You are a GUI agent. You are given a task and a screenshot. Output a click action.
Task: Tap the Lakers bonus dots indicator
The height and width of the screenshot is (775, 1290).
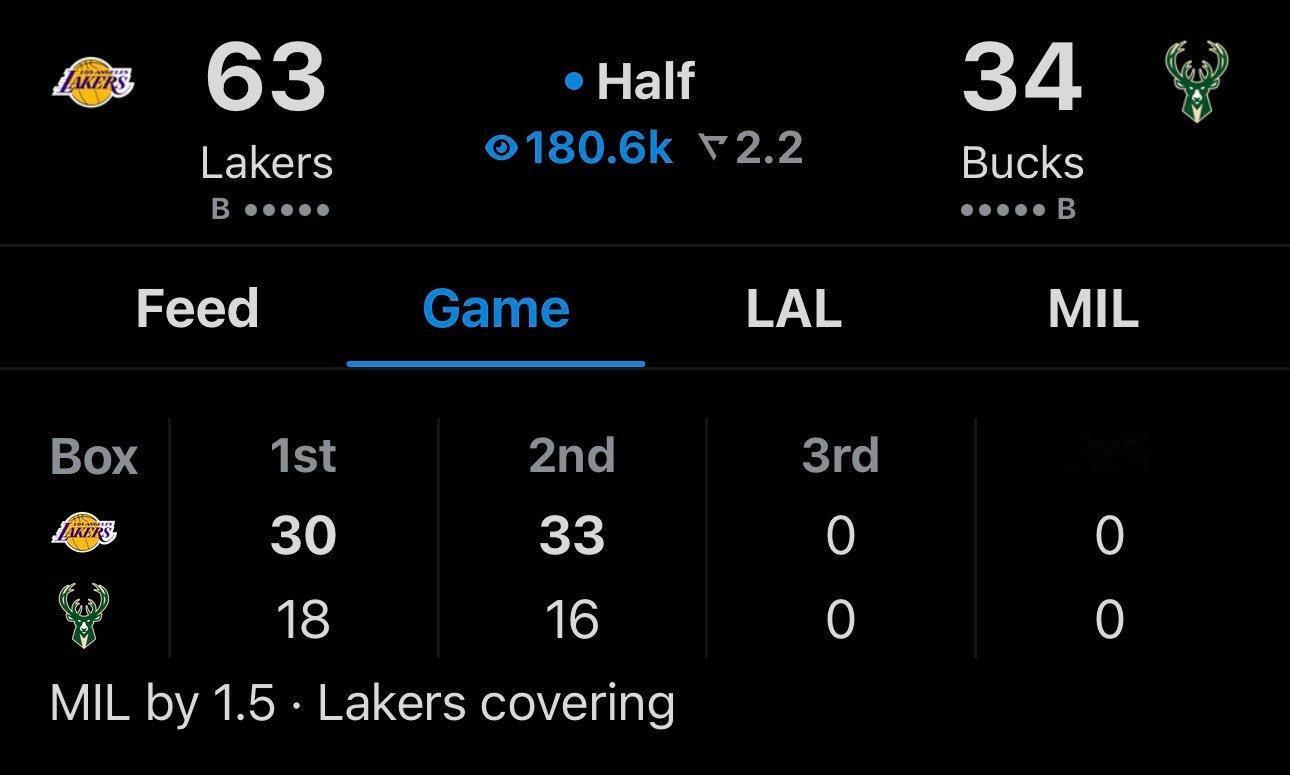(x=286, y=210)
